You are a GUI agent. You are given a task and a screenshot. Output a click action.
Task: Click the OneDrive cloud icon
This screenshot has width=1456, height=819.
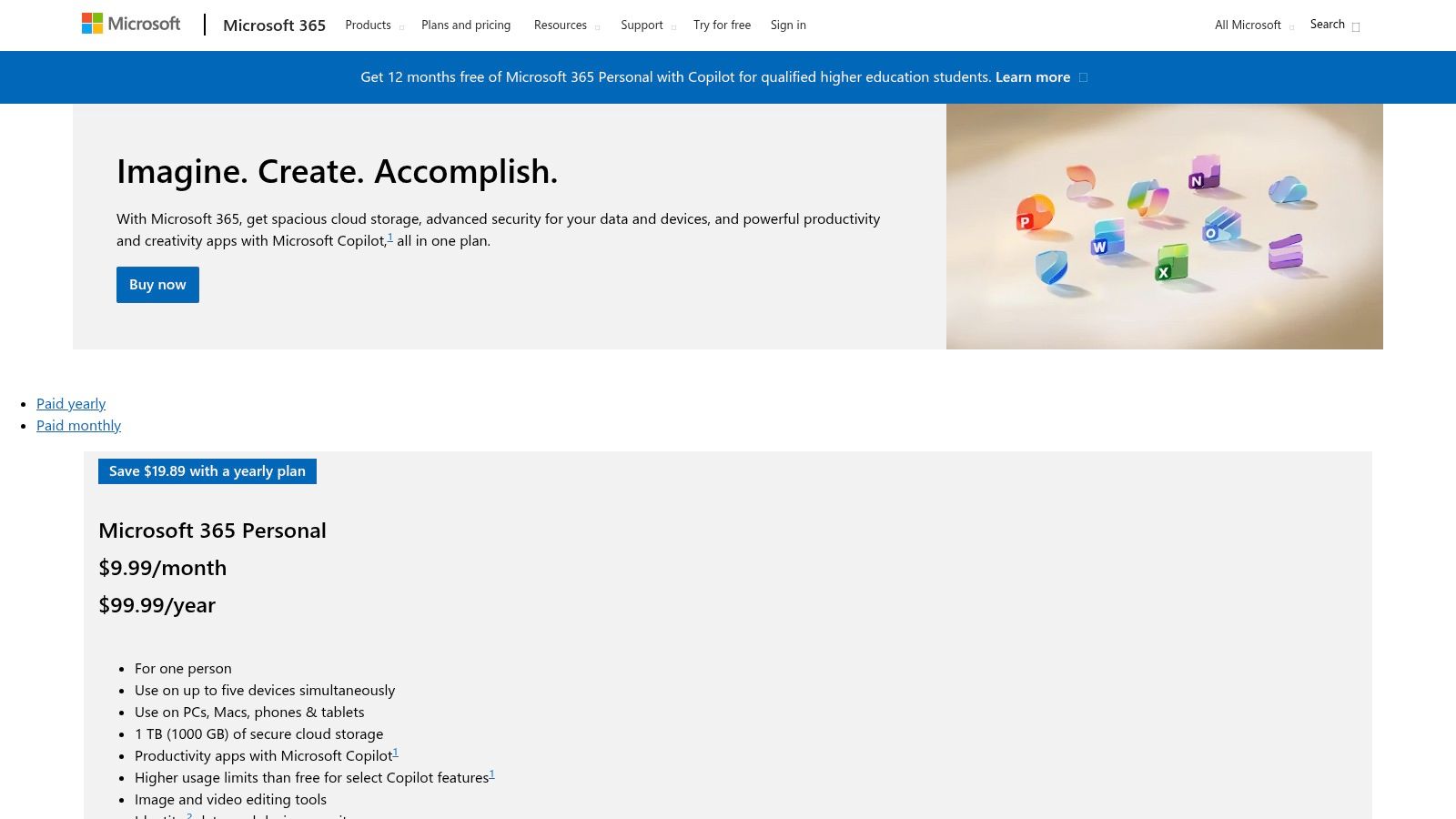[1287, 190]
